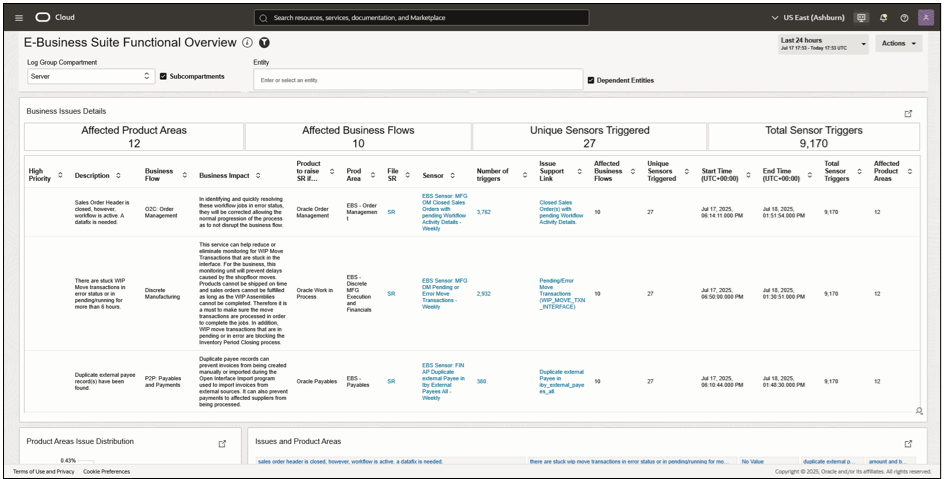Open Cookie Preferences
This screenshot has width=944, height=479.
107,472
